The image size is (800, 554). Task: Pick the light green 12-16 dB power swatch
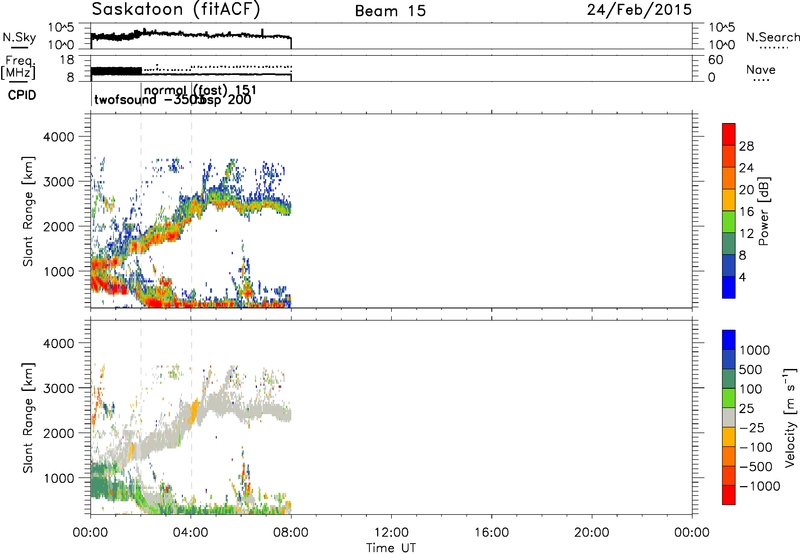click(729, 222)
